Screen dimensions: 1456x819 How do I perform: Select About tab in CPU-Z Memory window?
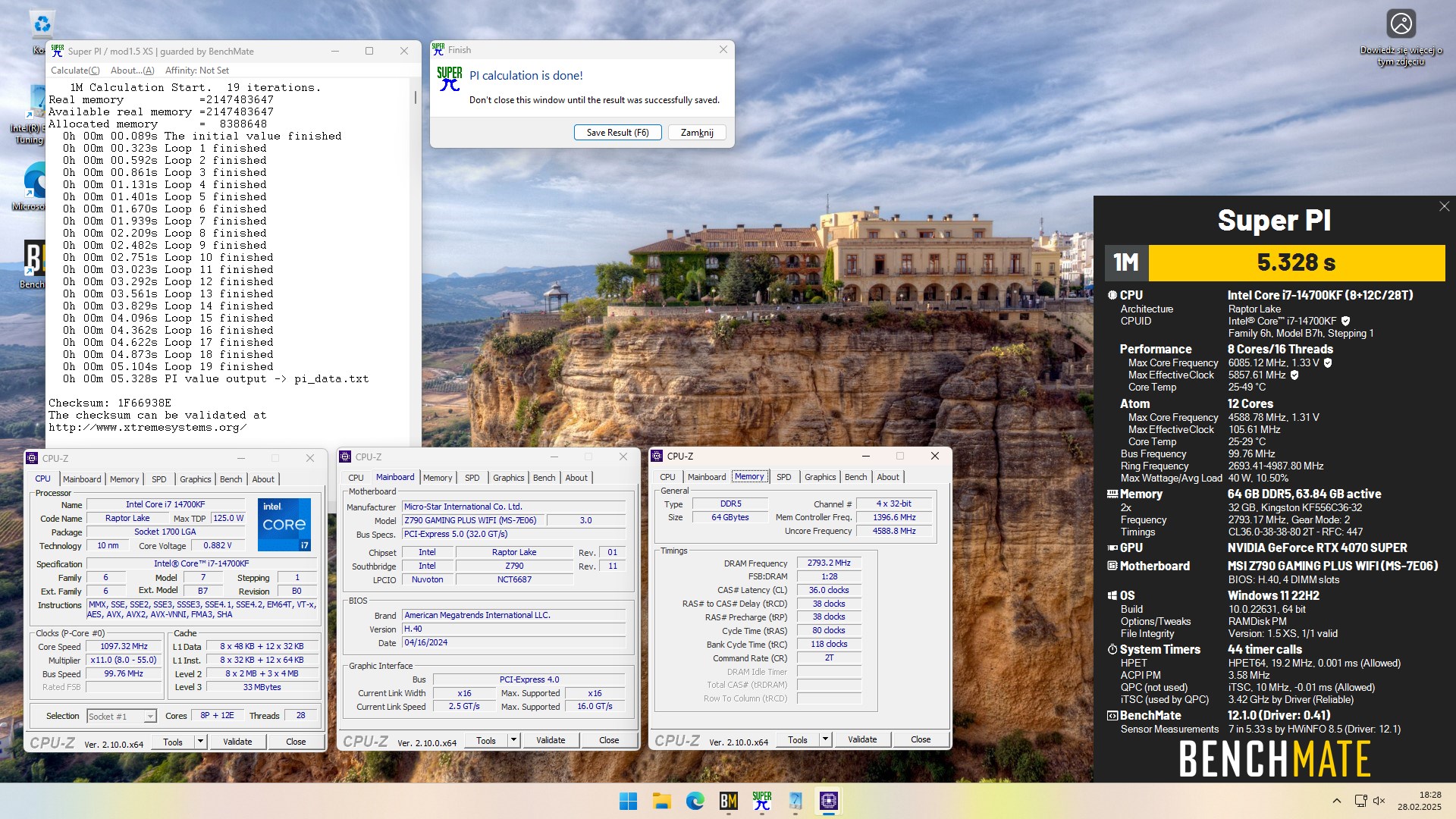(888, 477)
